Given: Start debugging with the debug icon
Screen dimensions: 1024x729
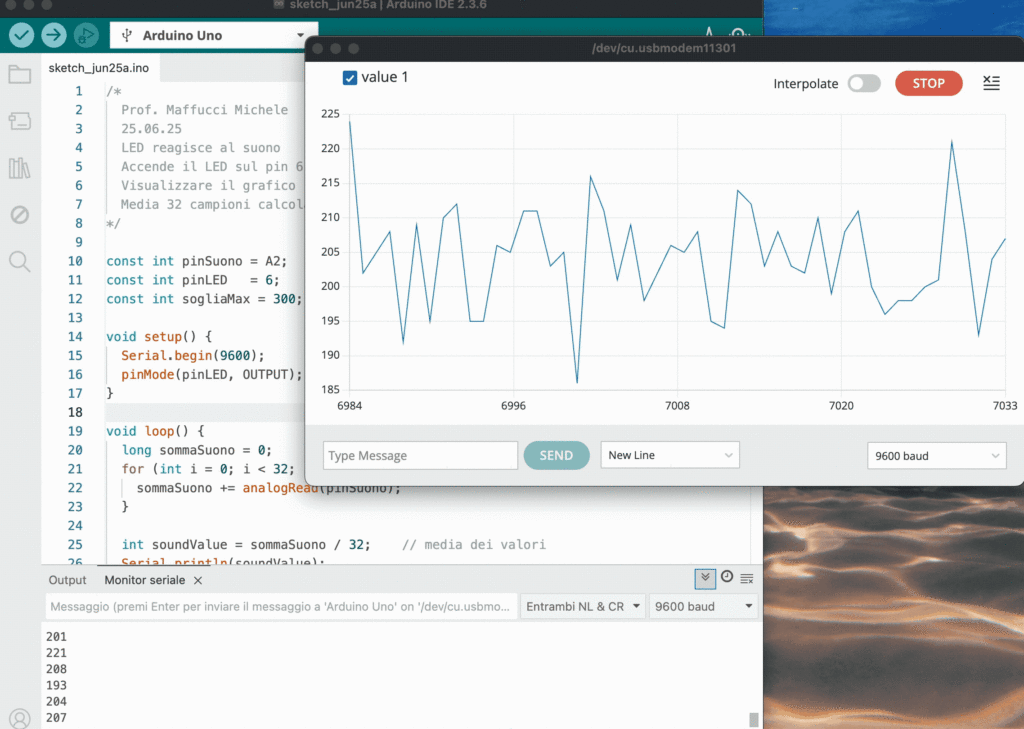Looking at the screenshot, I should pyautogui.click(x=86, y=35).
